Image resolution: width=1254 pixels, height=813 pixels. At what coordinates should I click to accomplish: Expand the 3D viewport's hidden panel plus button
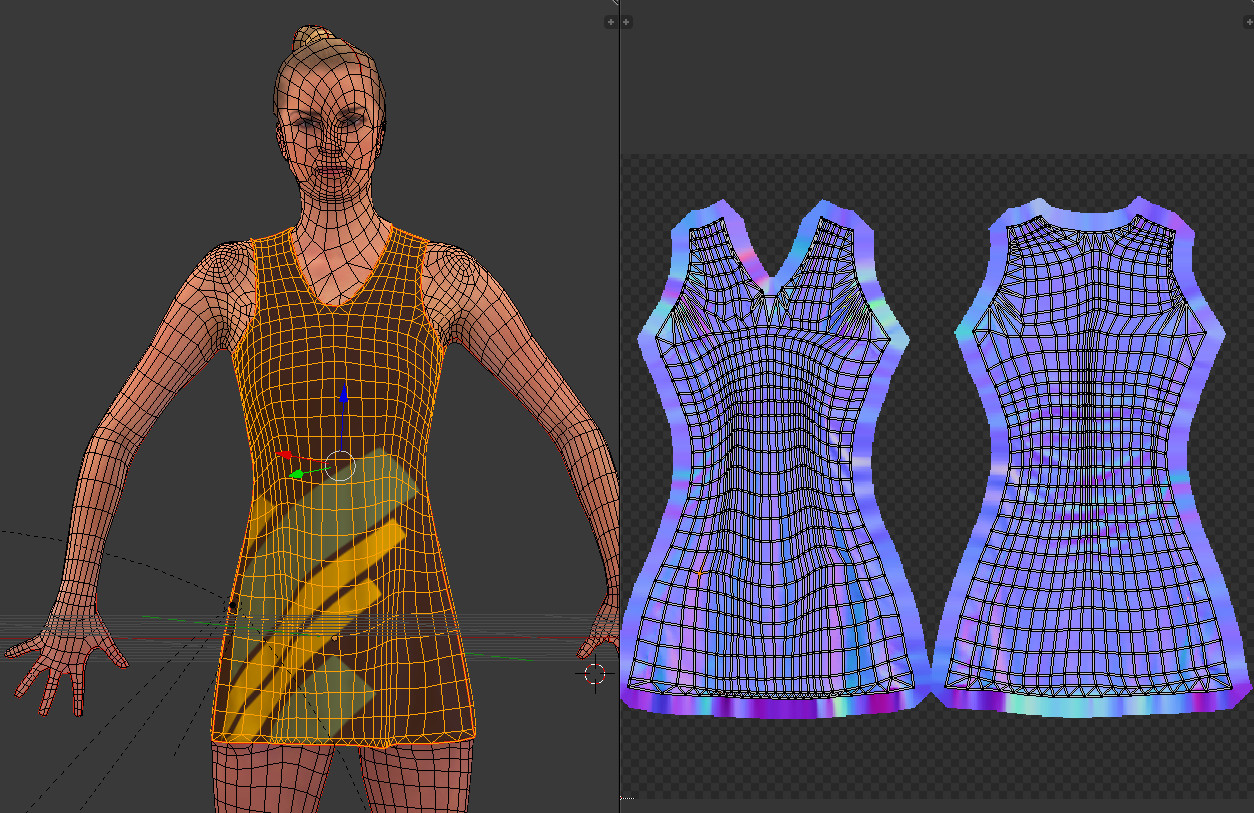(x=611, y=21)
